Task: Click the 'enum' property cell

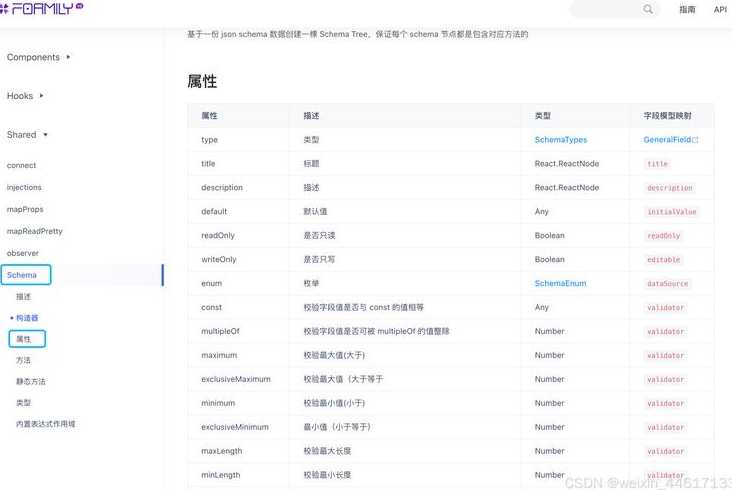Action: click(x=239, y=283)
